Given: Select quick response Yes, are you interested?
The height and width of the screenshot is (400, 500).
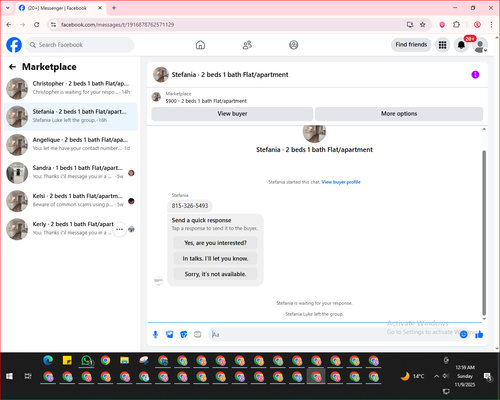Looking at the screenshot, I should [x=215, y=243].
